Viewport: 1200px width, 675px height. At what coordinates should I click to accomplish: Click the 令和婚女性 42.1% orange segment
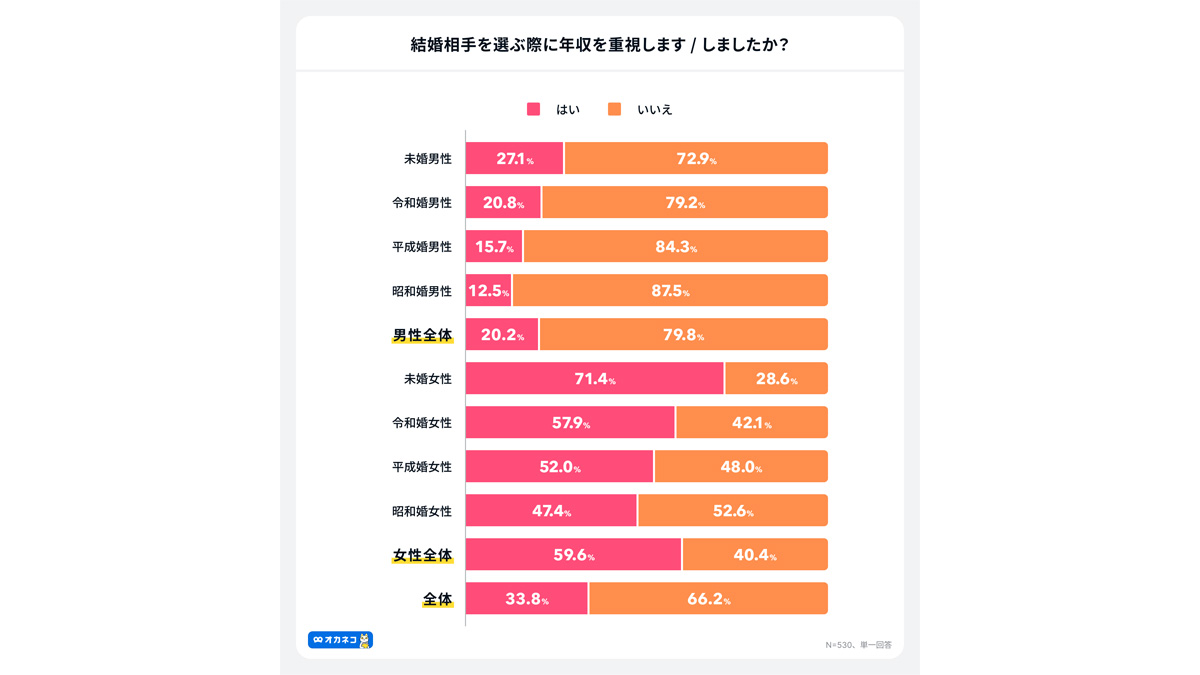[752, 422]
